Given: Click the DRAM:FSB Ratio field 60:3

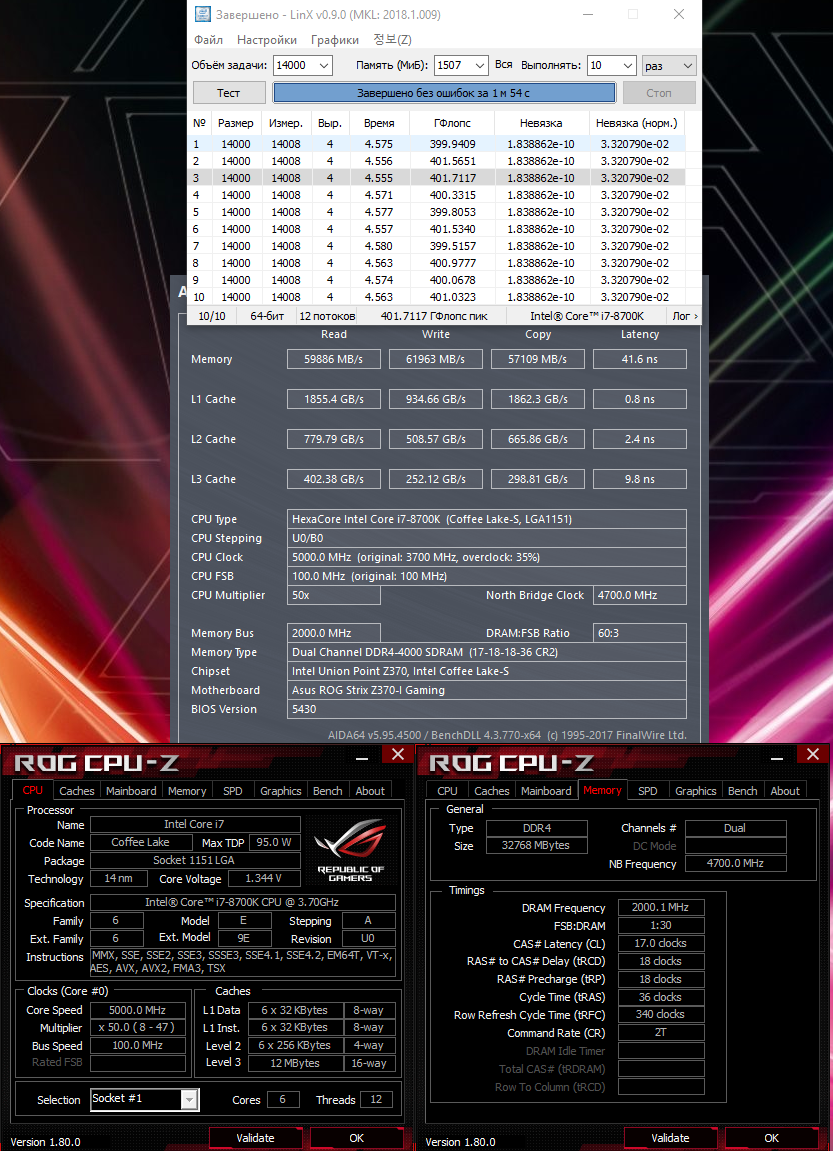Looking at the screenshot, I should point(639,633).
